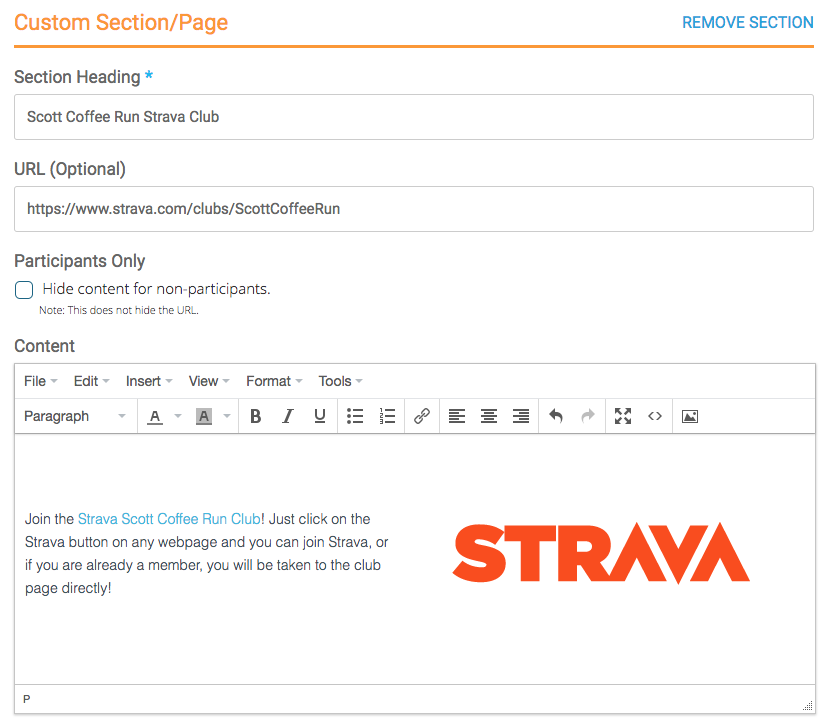Toggle bold formatting in the editor

point(256,416)
